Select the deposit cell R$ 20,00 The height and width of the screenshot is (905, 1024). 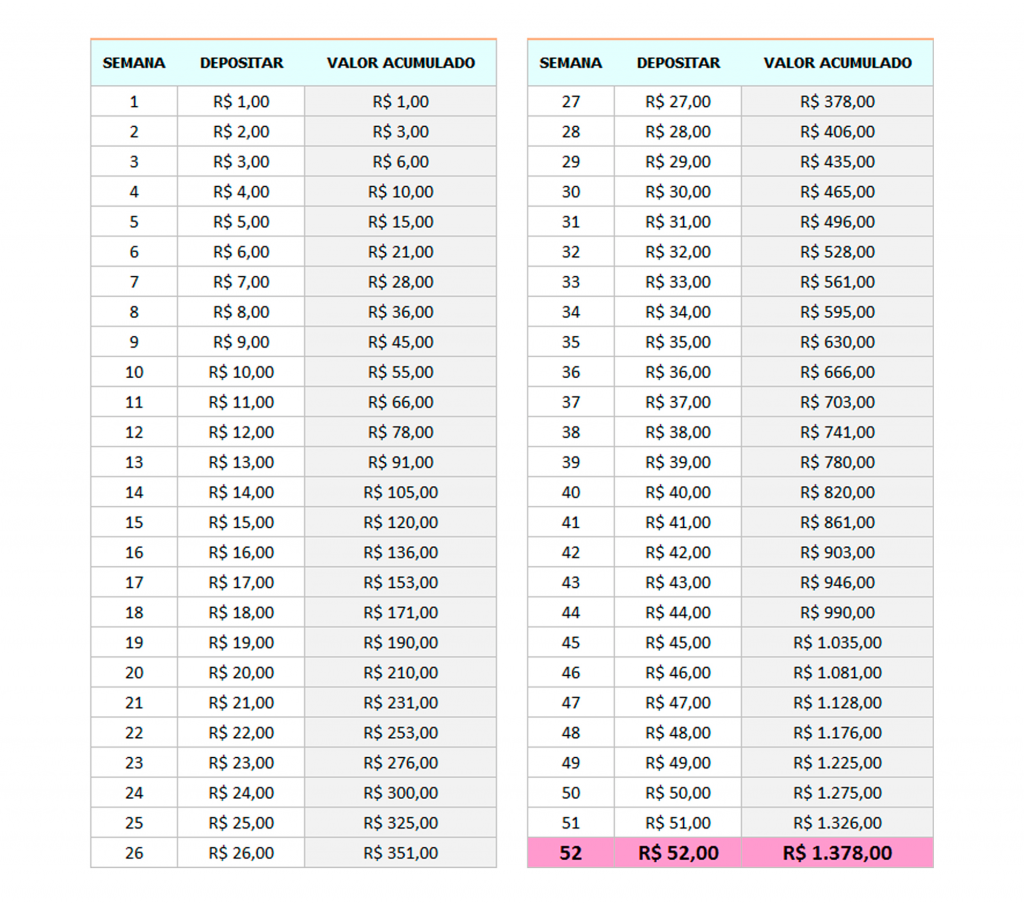click(x=241, y=673)
